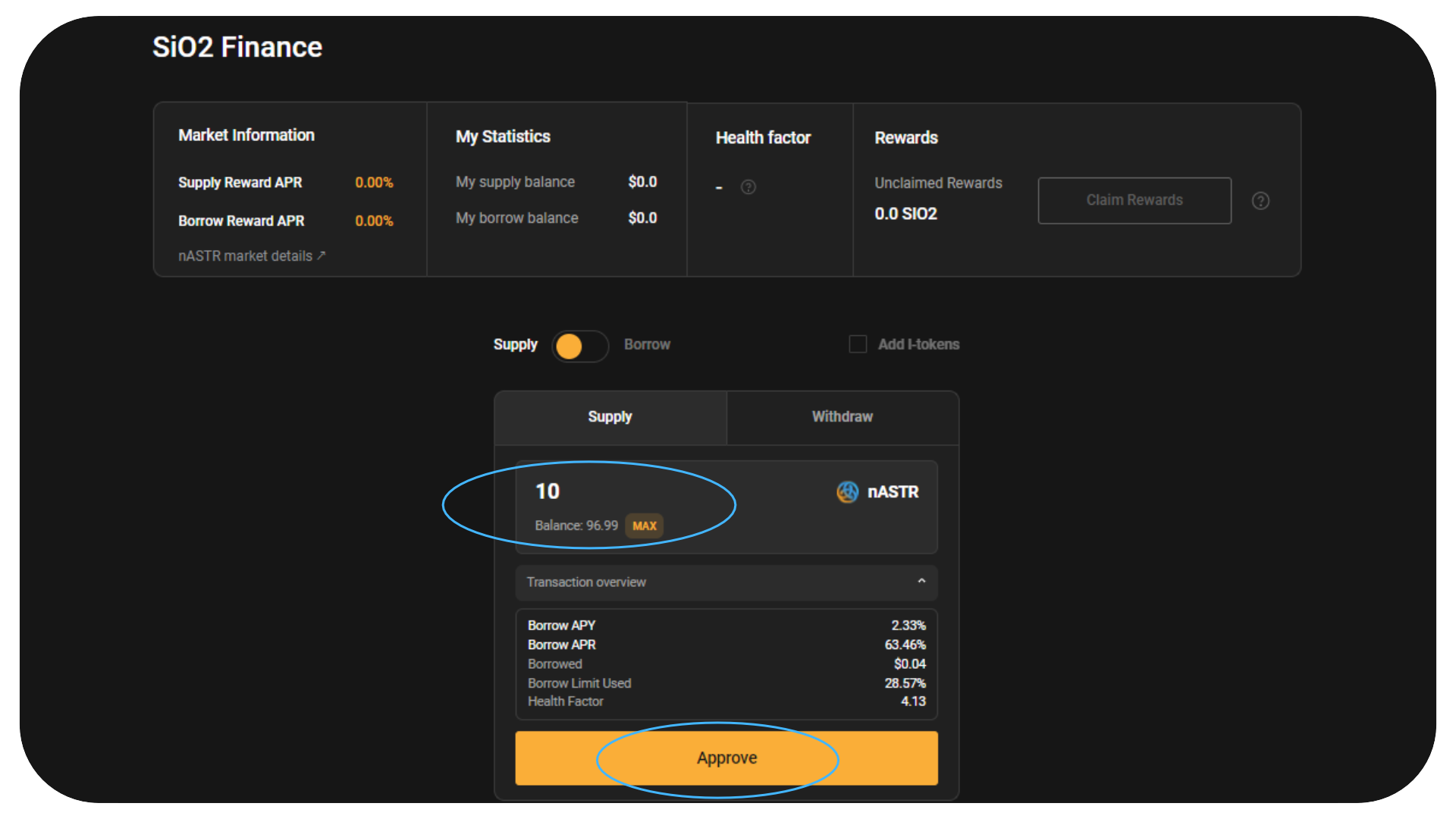Viewport: 1456px width, 819px height.
Task: Open nASTR market details link
Action: 245,256
